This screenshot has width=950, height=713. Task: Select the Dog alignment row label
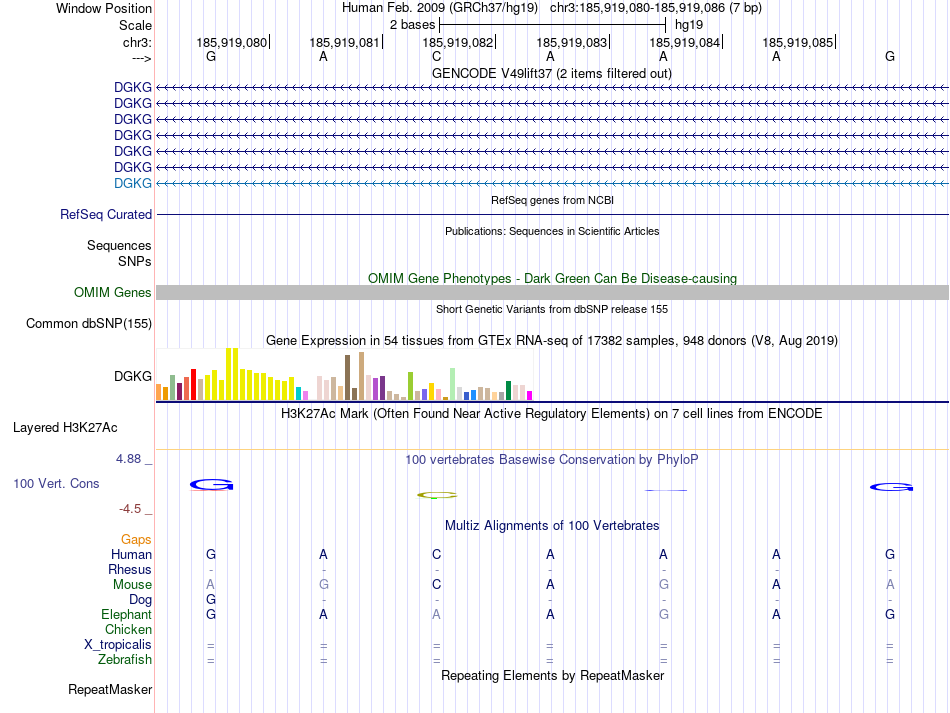[x=140, y=600]
